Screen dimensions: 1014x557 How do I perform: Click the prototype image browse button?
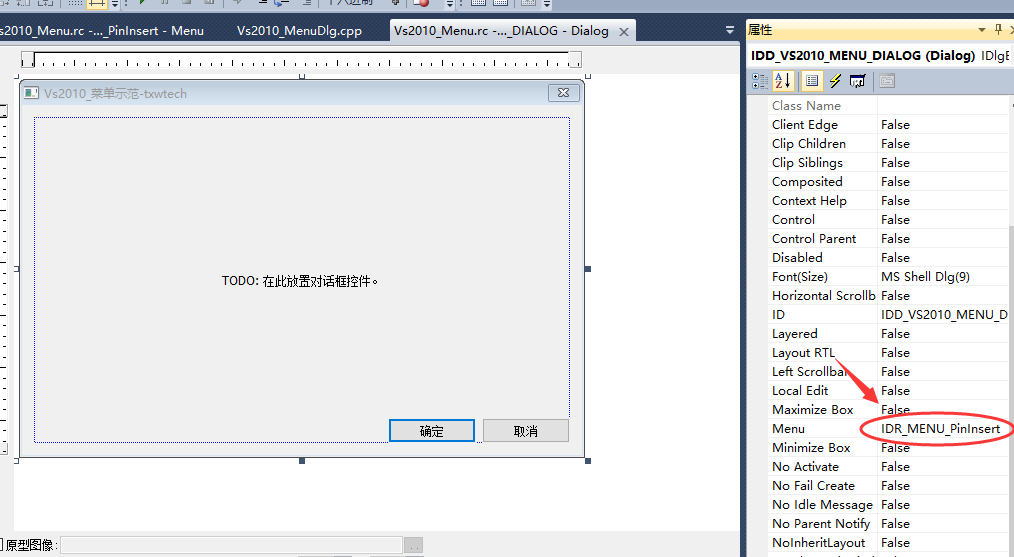click(x=413, y=545)
